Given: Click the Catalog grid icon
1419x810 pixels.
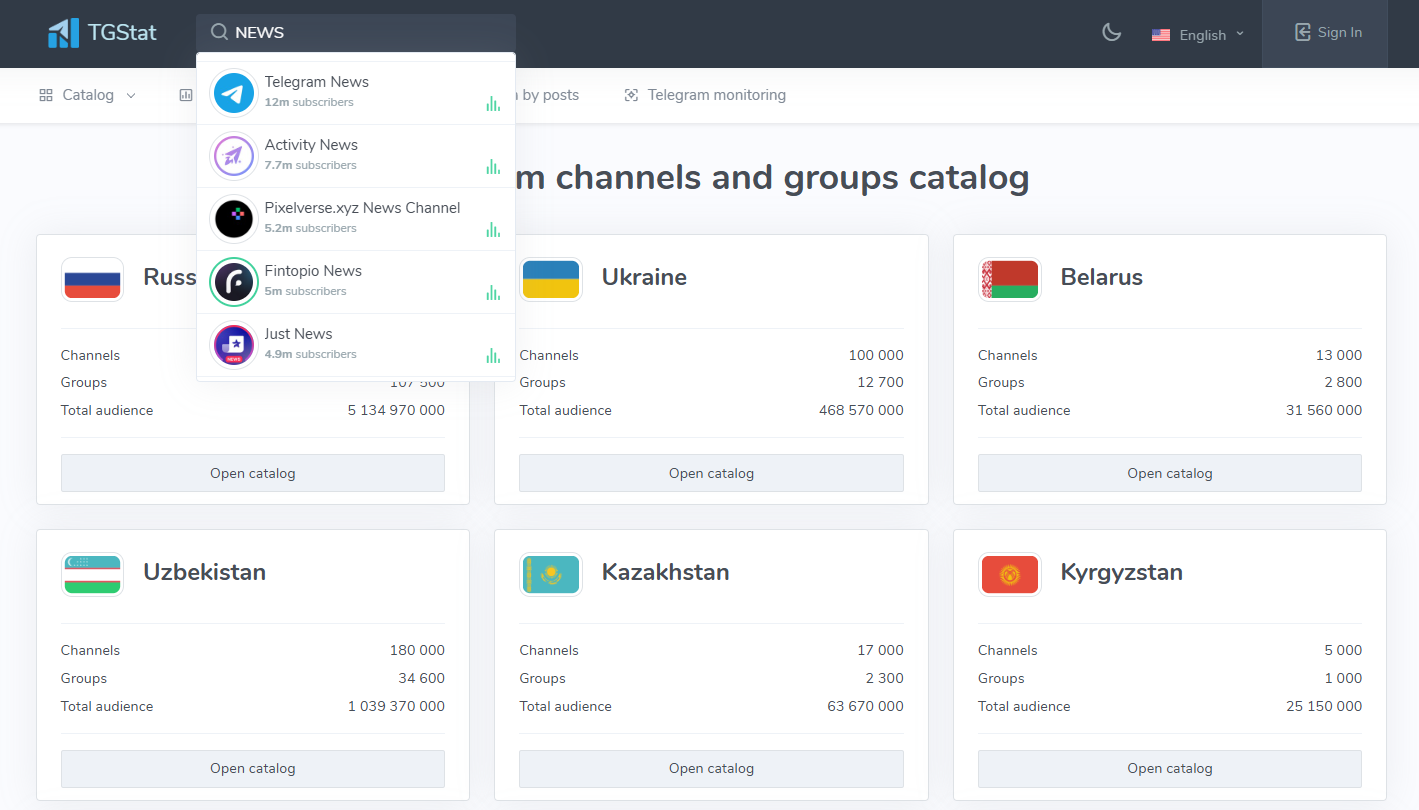Looking at the screenshot, I should (x=46, y=95).
